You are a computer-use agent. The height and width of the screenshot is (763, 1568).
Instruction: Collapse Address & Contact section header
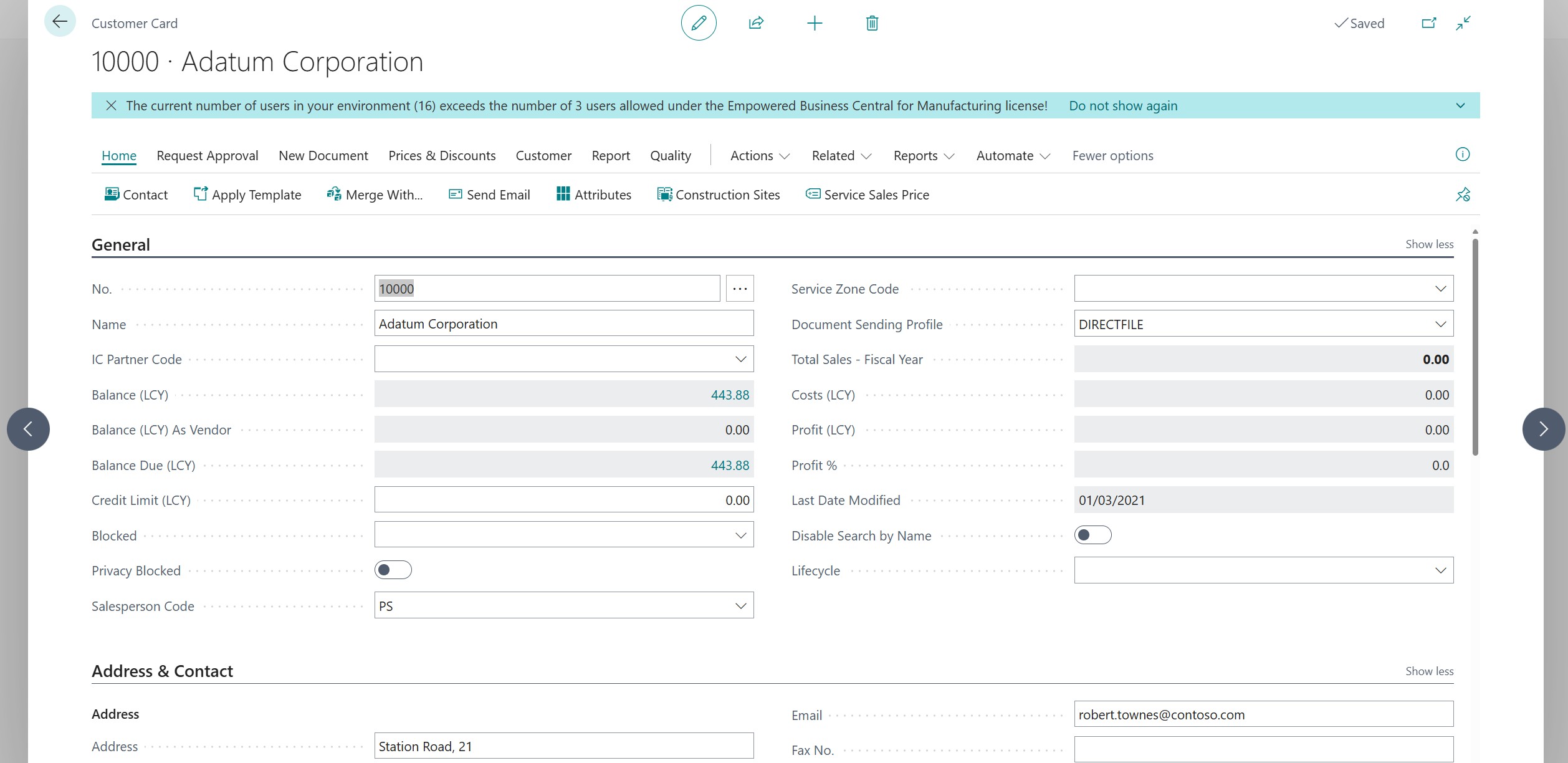(162, 671)
